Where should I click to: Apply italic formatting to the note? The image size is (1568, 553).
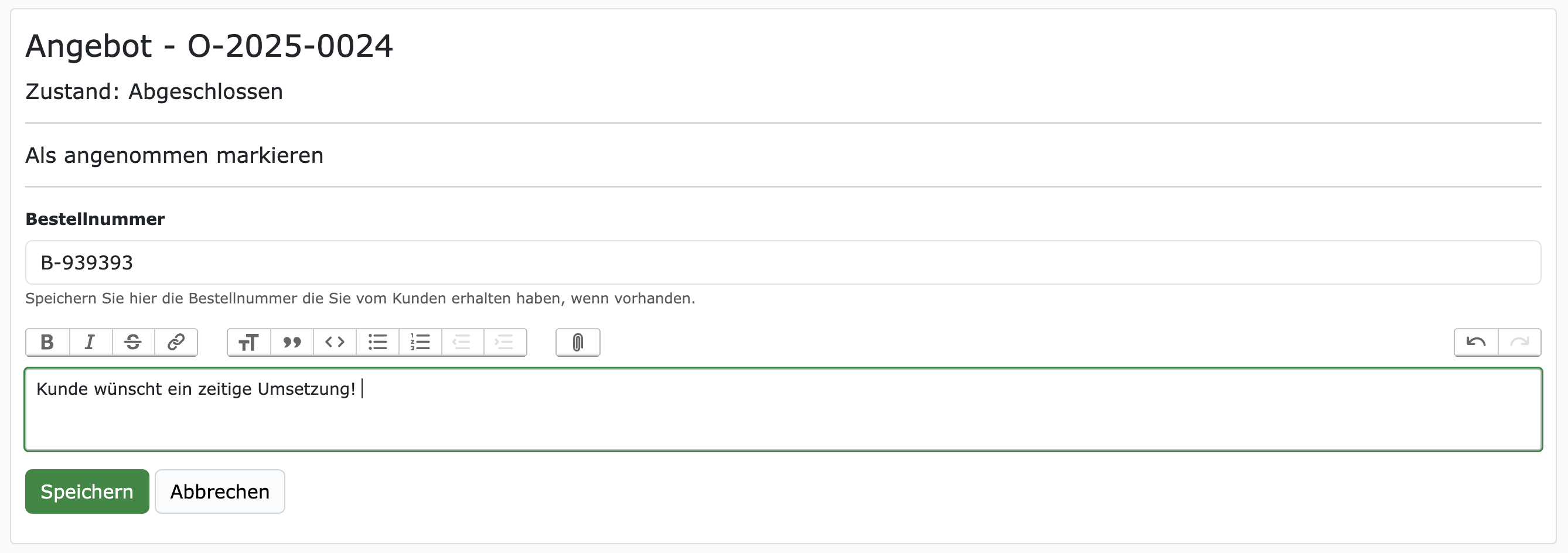pyautogui.click(x=90, y=342)
